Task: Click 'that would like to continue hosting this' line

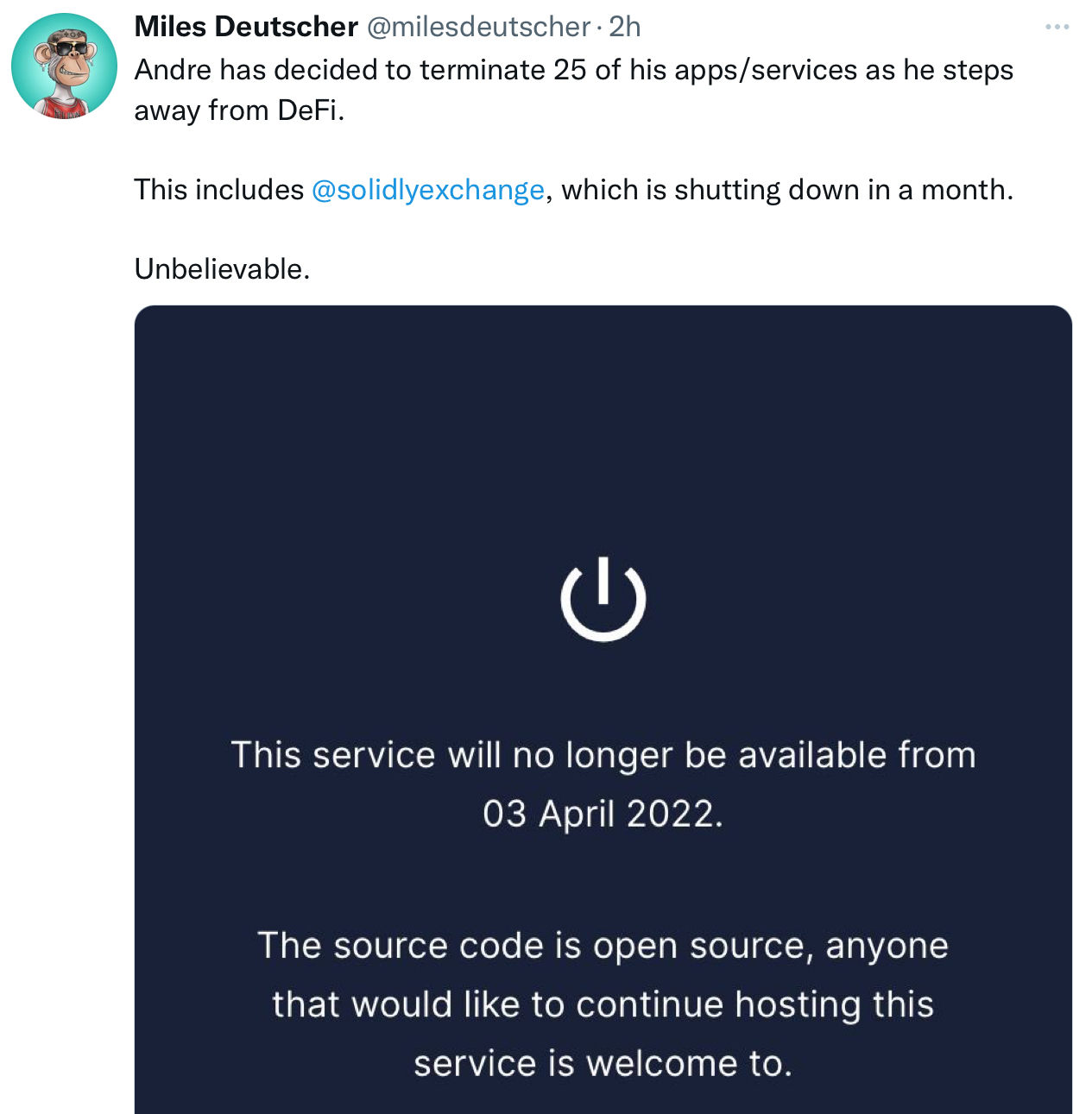Action: click(x=603, y=1004)
